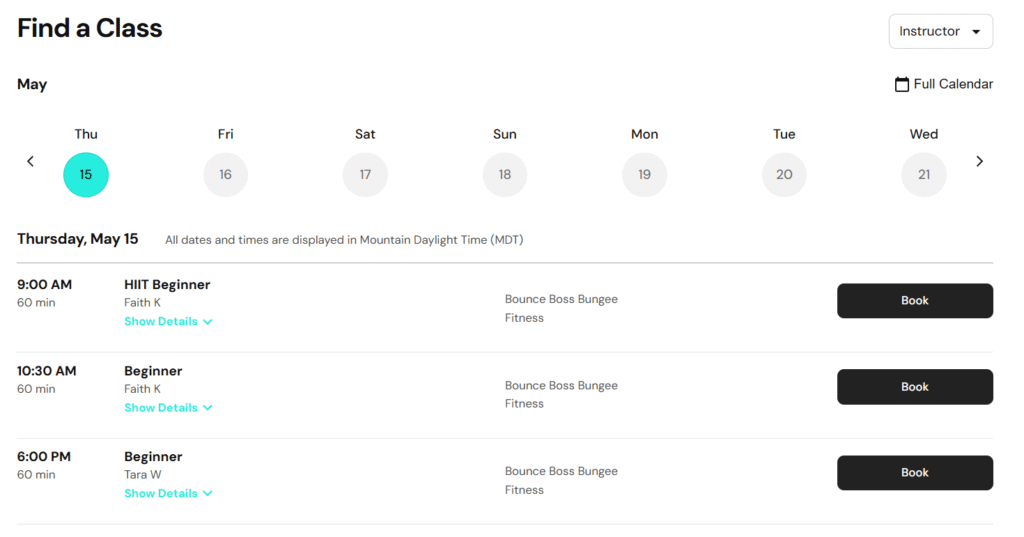Expand Show Details for 10:30 AM Beginner
Image resolution: width=1024 pixels, height=537 pixels.
tap(168, 408)
